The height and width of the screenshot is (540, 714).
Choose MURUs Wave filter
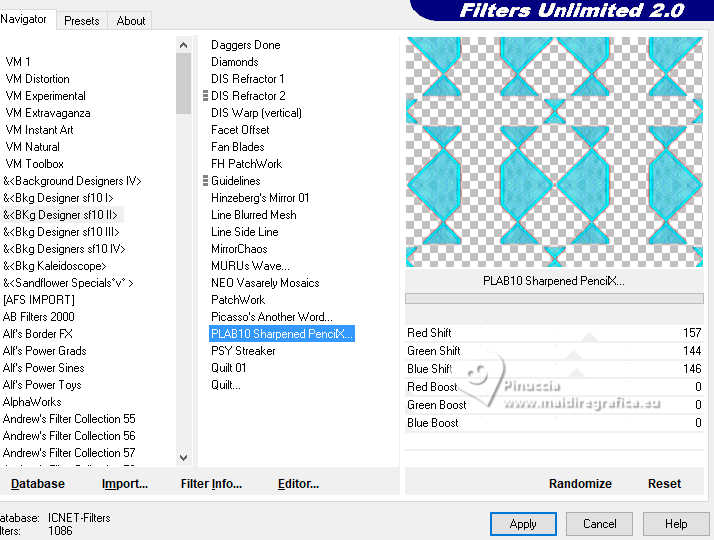coord(250,266)
